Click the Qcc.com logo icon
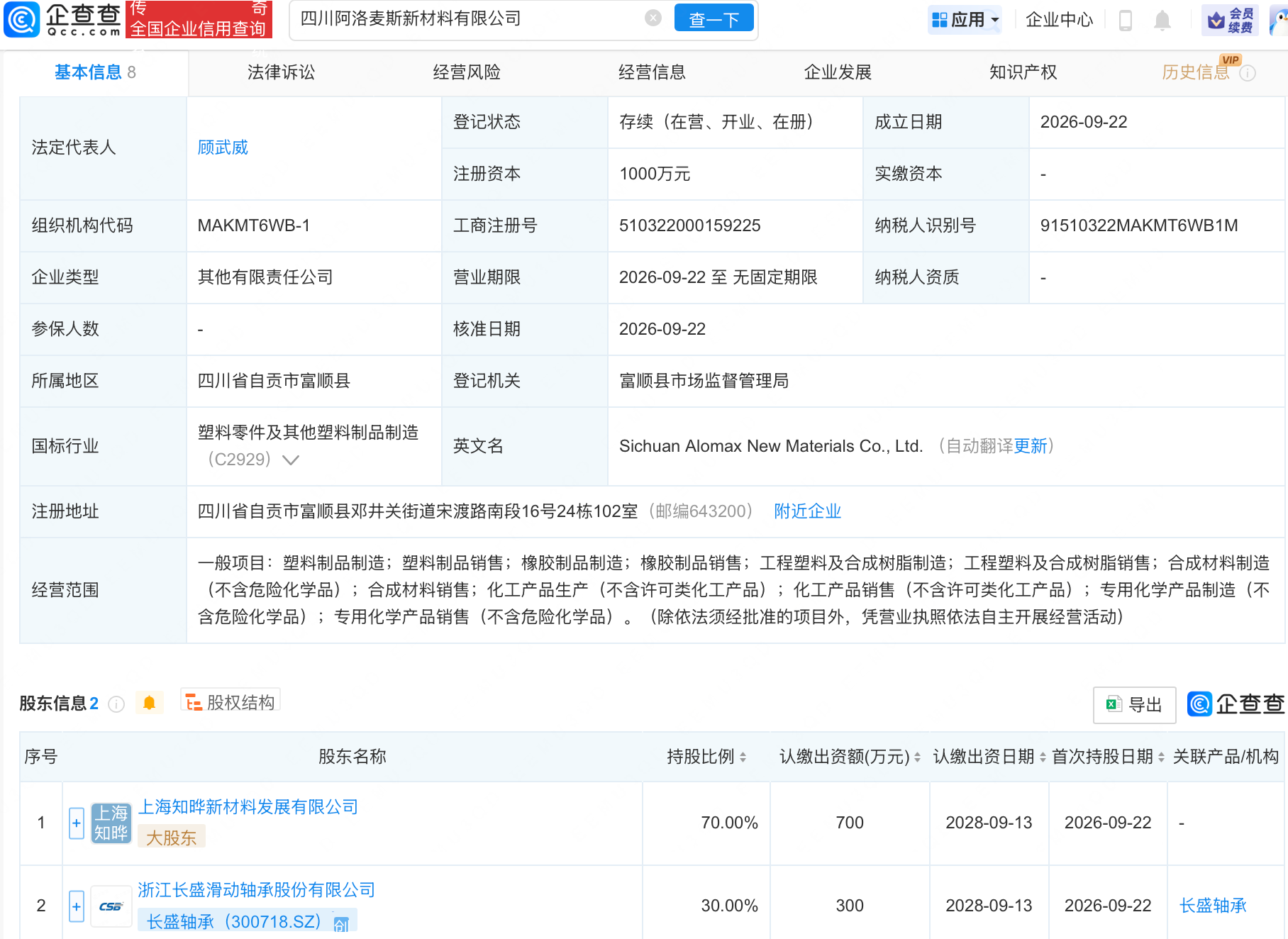This screenshot has height=939, width=1288. pyautogui.click(x=22, y=20)
